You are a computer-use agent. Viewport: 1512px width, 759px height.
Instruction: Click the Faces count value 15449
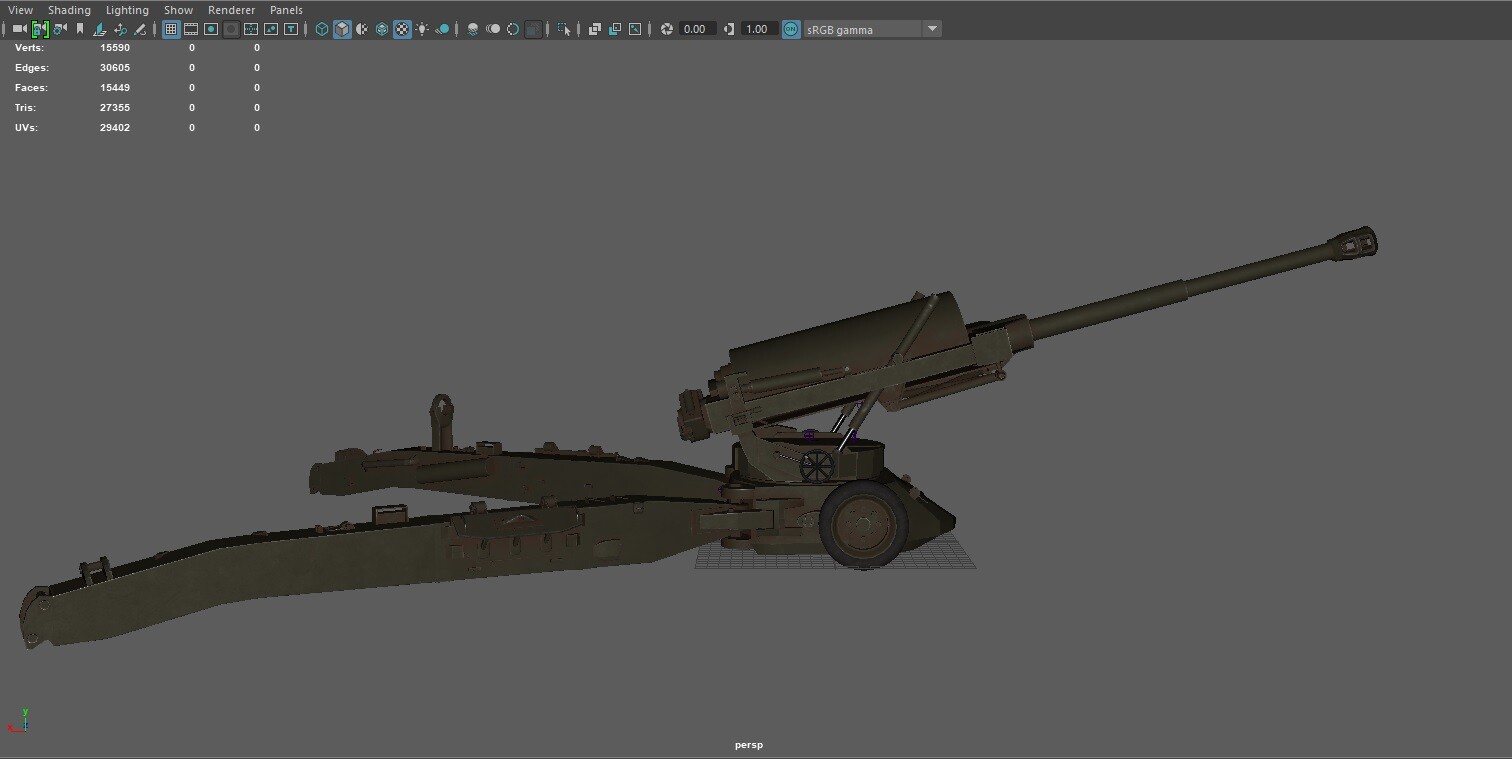(x=115, y=88)
